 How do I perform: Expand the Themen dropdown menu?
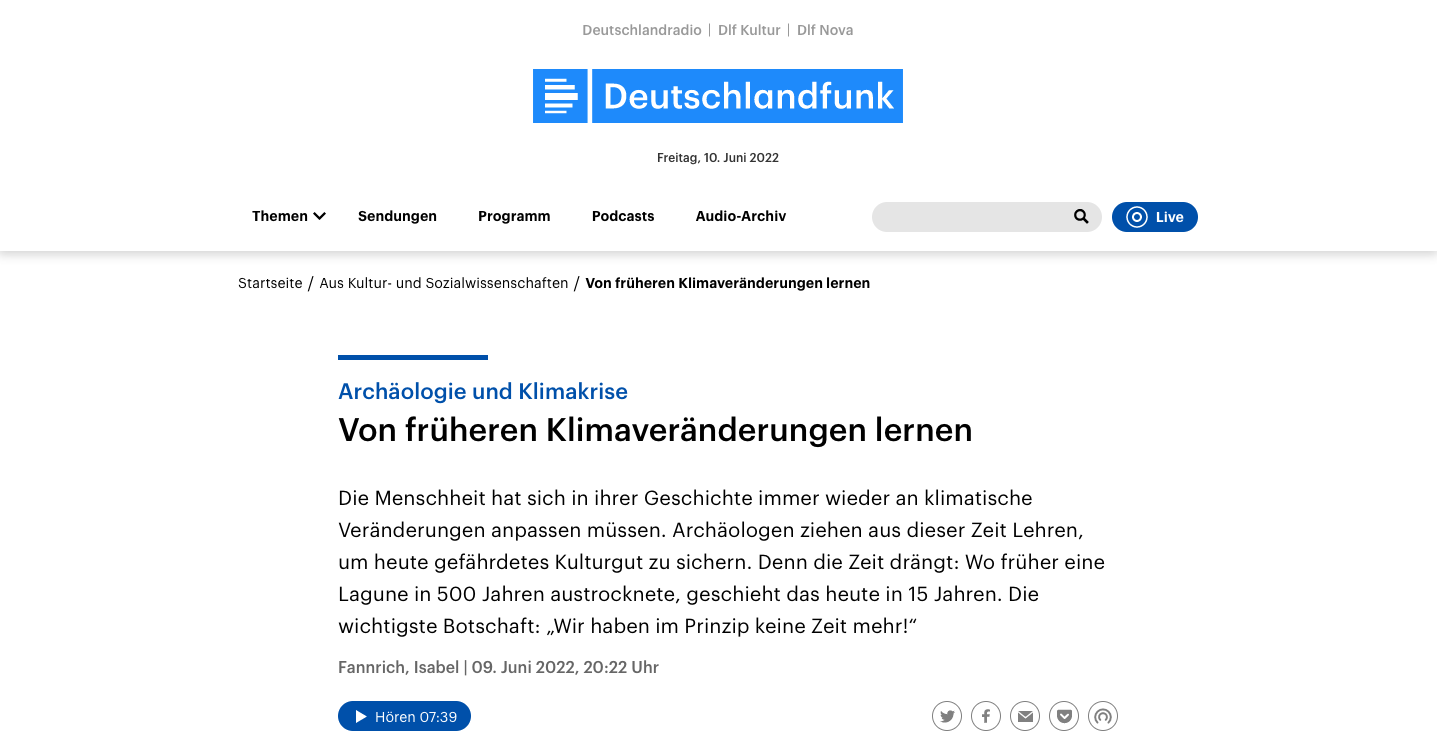289,216
